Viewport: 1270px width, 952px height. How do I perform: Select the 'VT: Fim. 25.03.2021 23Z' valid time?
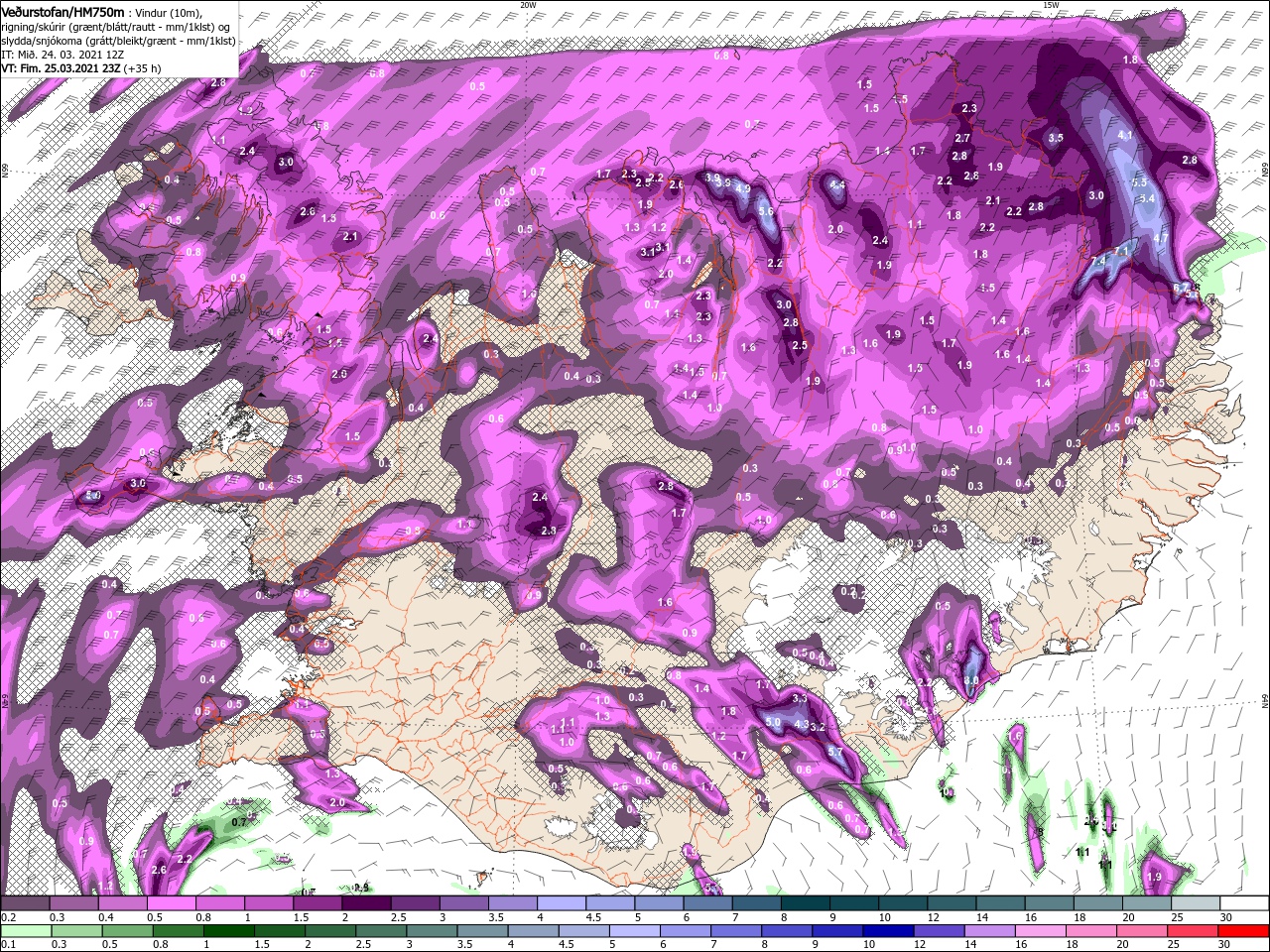click(61, 69)
